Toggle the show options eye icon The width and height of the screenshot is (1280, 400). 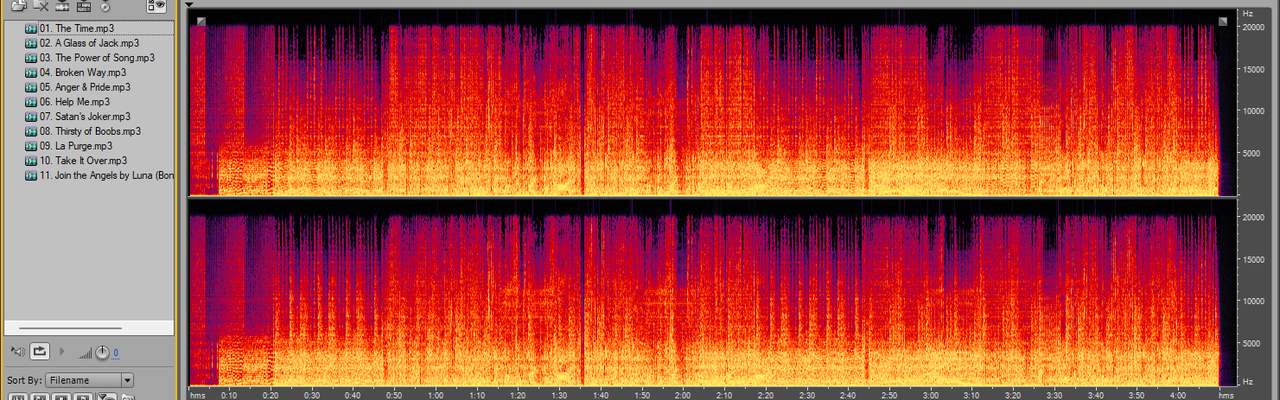[x=156, y=6]
